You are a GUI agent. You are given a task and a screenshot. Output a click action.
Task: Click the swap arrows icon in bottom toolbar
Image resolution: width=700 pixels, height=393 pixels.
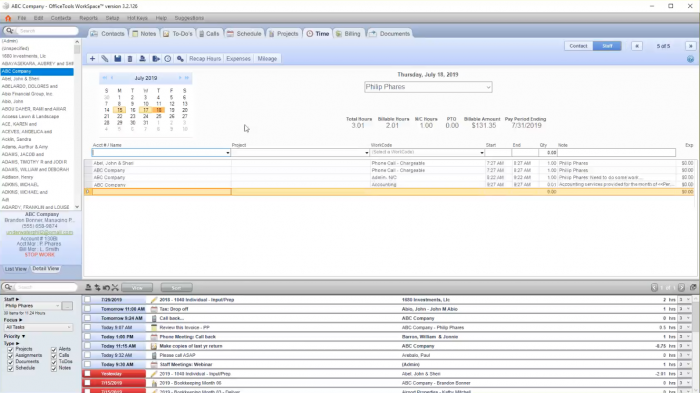coord(97,288)
